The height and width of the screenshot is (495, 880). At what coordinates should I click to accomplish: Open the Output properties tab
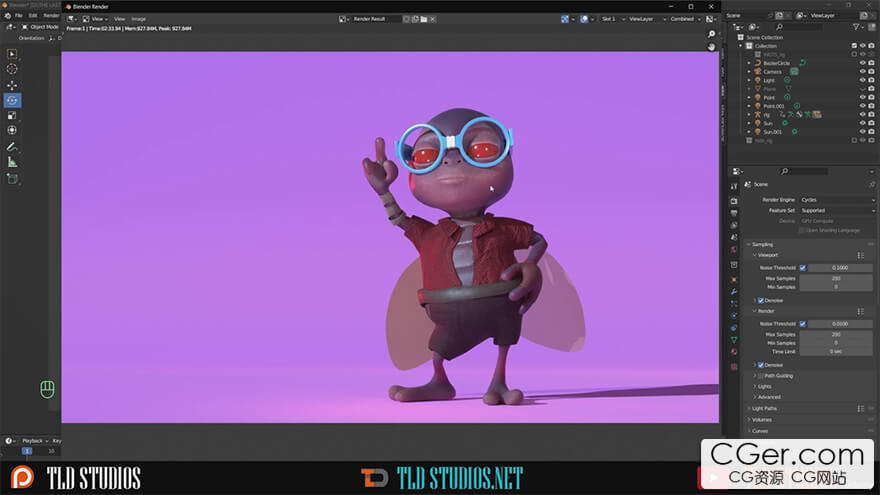734,213
